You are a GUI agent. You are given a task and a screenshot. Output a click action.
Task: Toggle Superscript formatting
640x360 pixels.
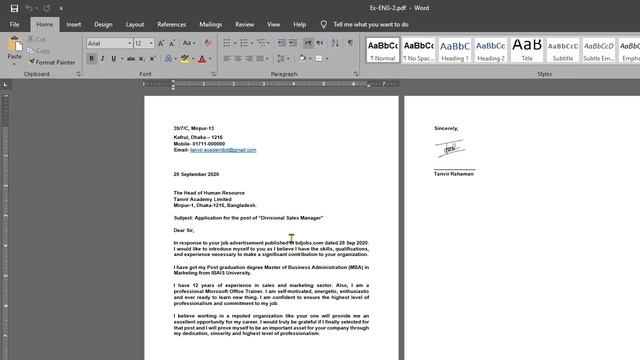(152, 59)
